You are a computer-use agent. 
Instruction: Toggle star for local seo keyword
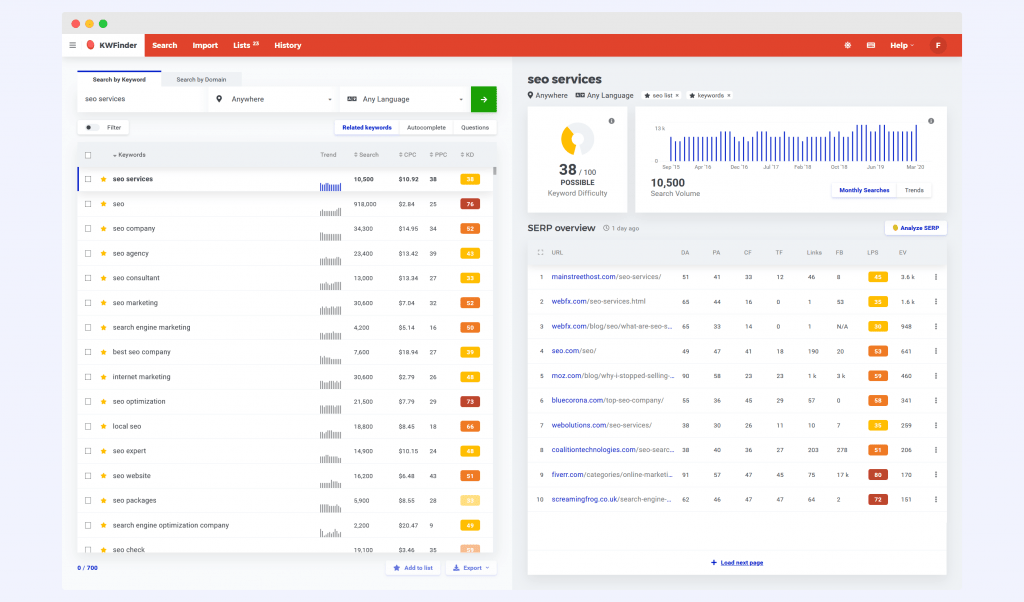pos(103,426)
